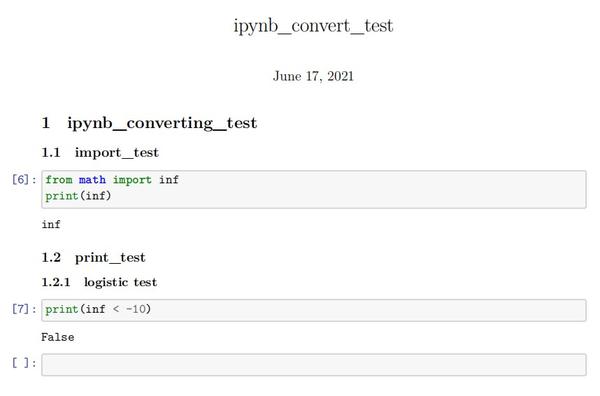Click the date June 17, 2021
This screenshot has width=600, height=396.
tap(313, 76)
